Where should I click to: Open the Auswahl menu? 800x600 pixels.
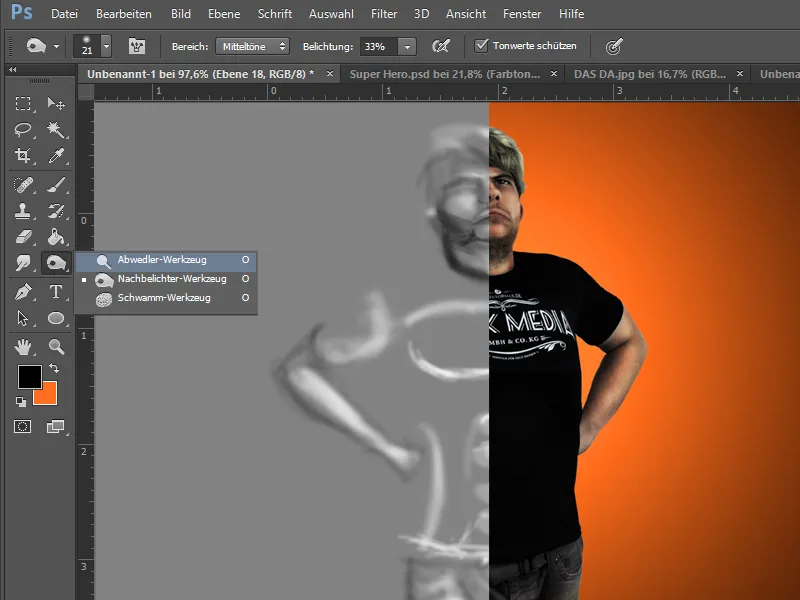(331, 14)
